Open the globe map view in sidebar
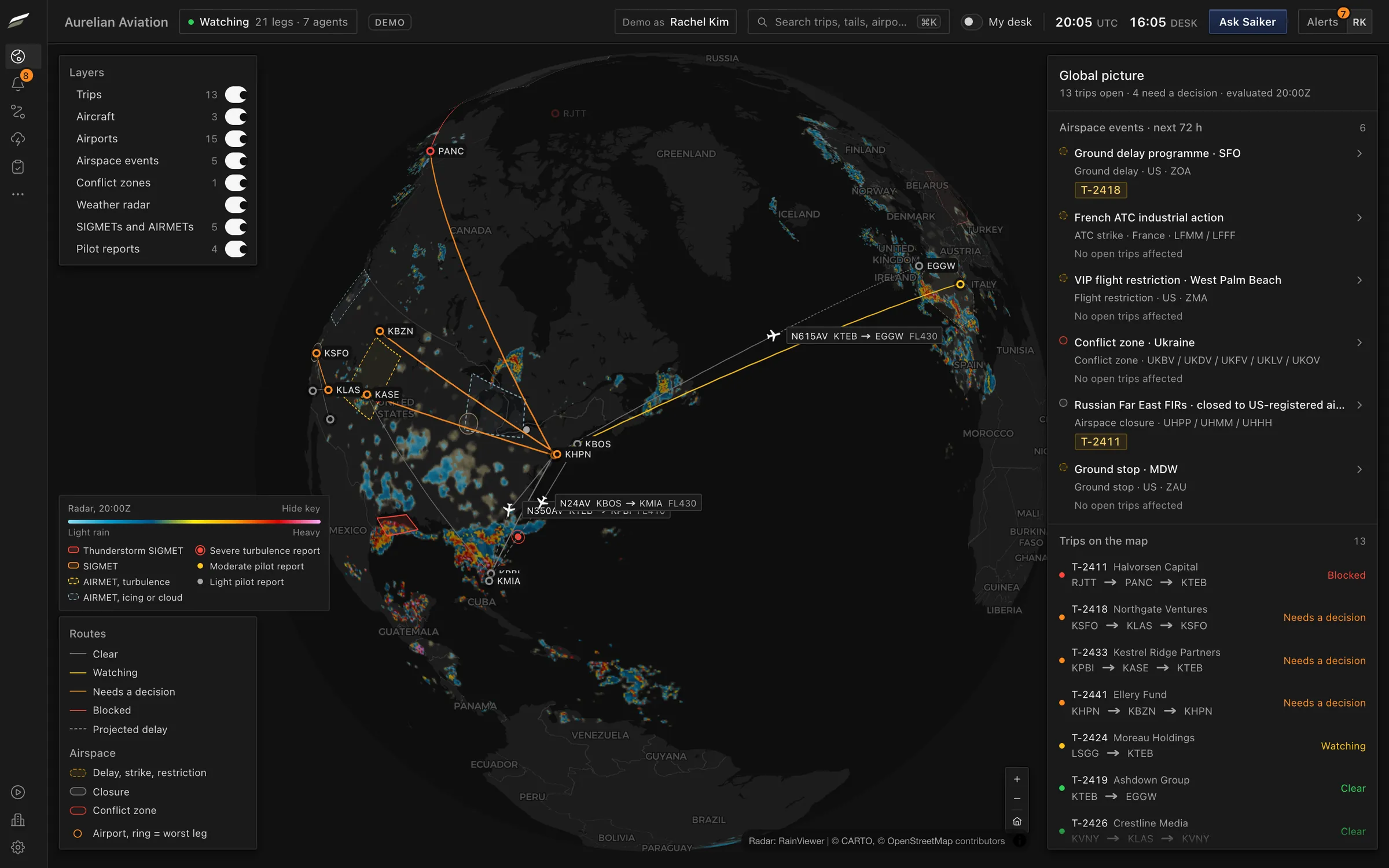The height and width of the screenshot is (868, 1389). (x=18, y=56)
